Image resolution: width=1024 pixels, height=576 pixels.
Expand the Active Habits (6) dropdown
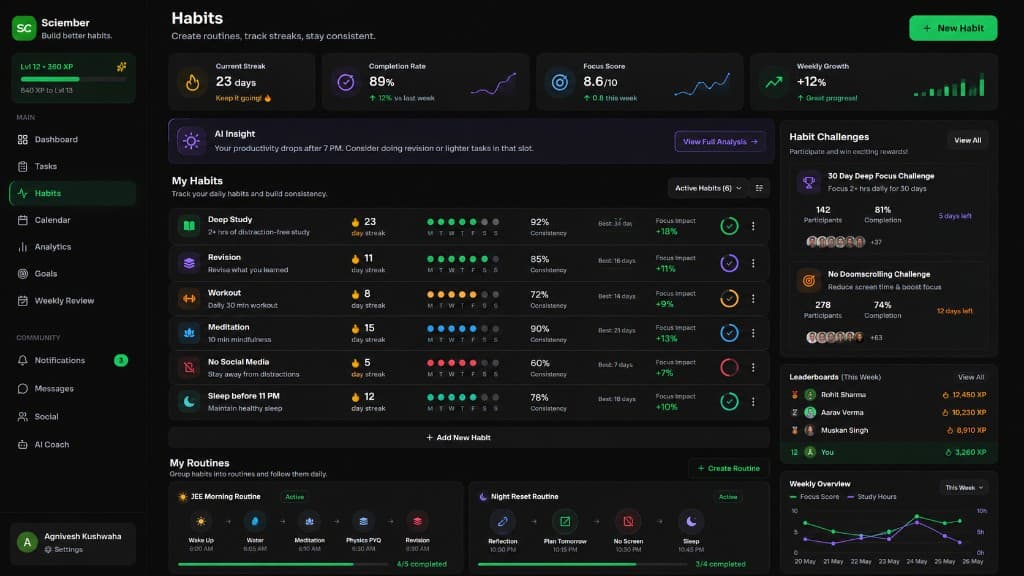point(707,188)
